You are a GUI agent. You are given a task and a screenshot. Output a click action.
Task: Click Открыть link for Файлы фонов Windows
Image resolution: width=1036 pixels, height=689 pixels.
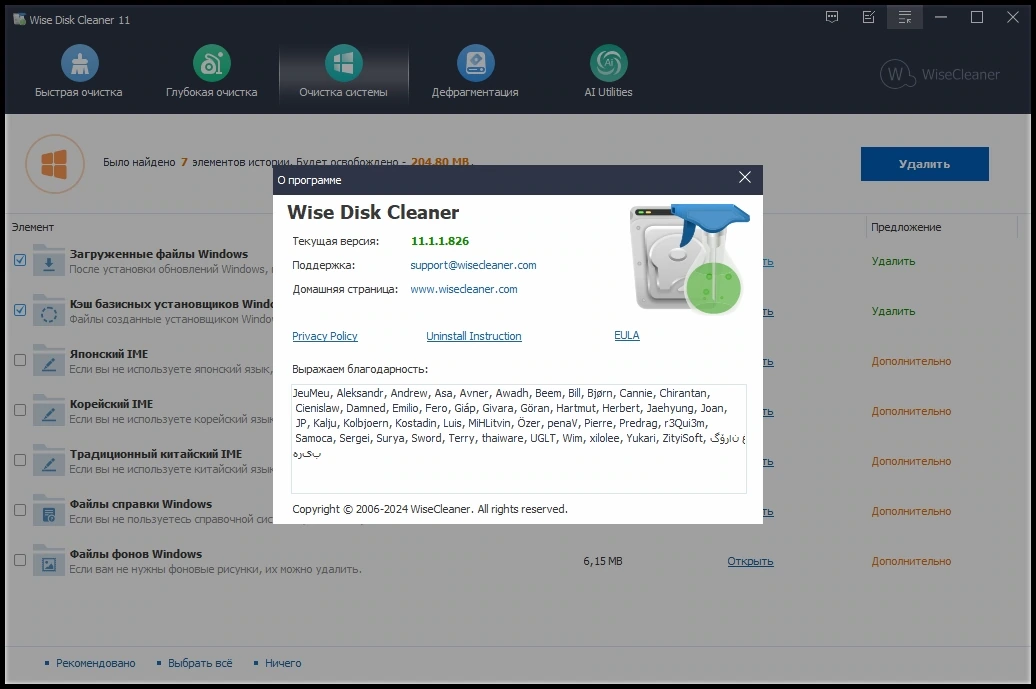point(750,562)
